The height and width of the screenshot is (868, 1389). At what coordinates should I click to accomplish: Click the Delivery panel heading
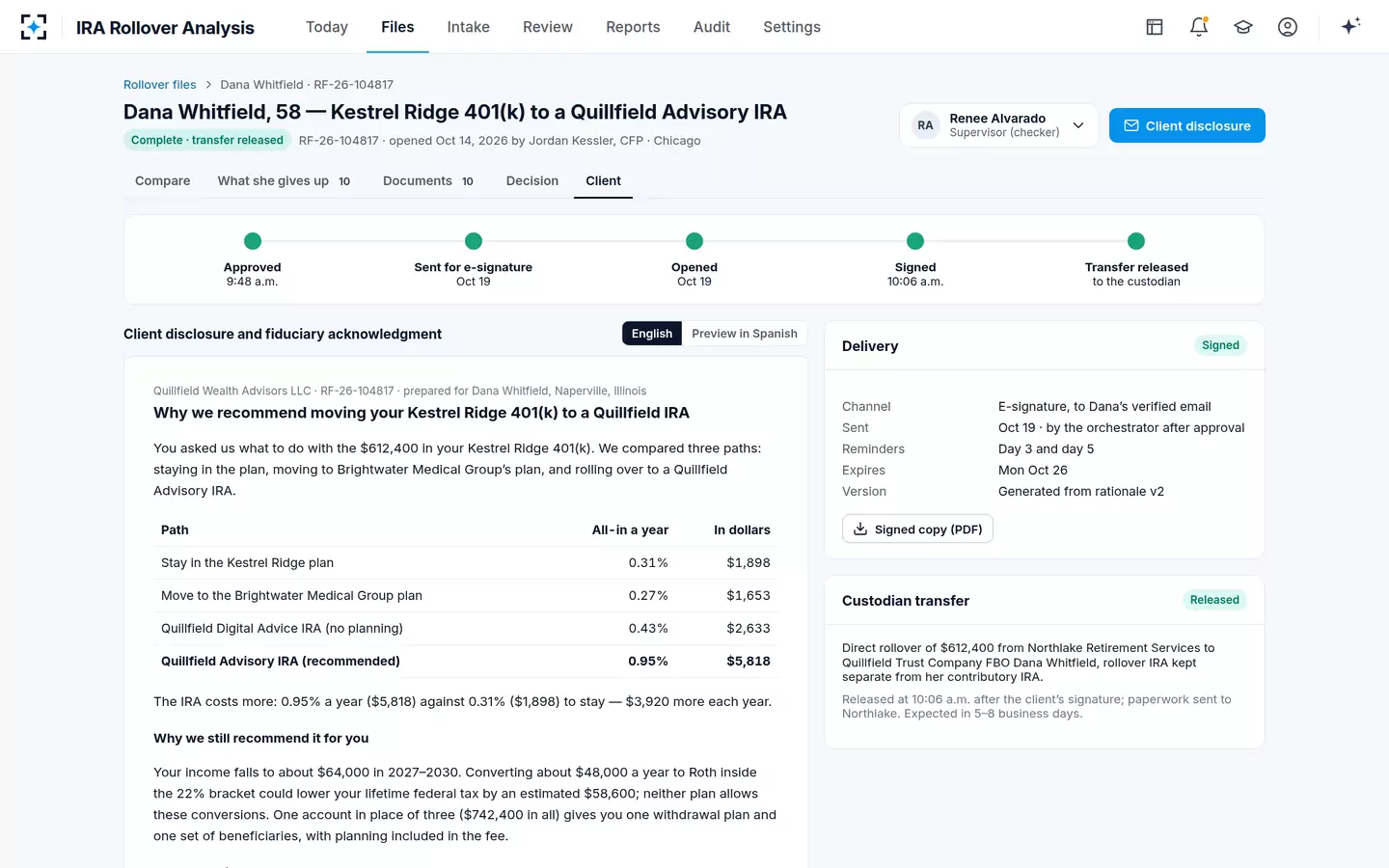click(x=870, y=346)
